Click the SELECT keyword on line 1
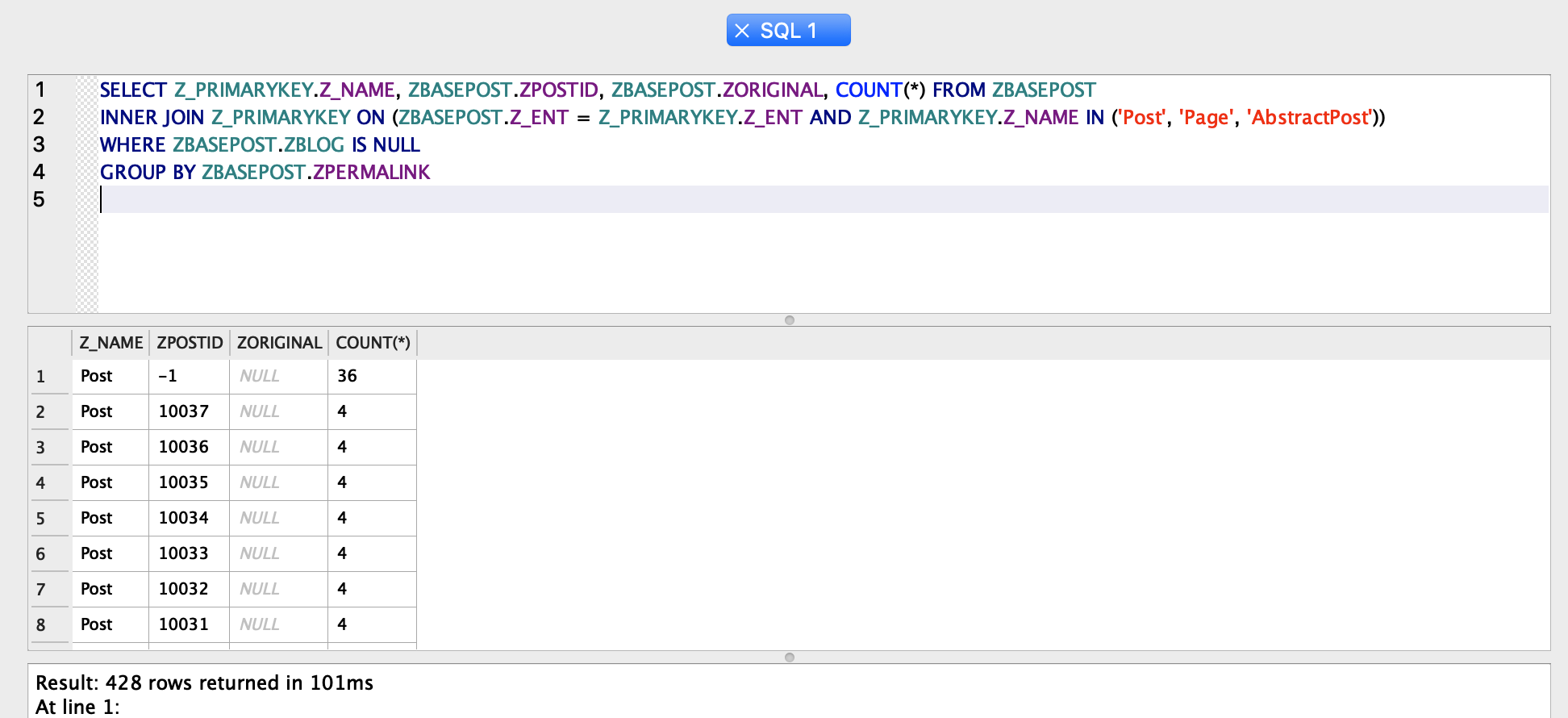Image resolution: width=1568 pixels, height=718 pixels. point(133,90)
